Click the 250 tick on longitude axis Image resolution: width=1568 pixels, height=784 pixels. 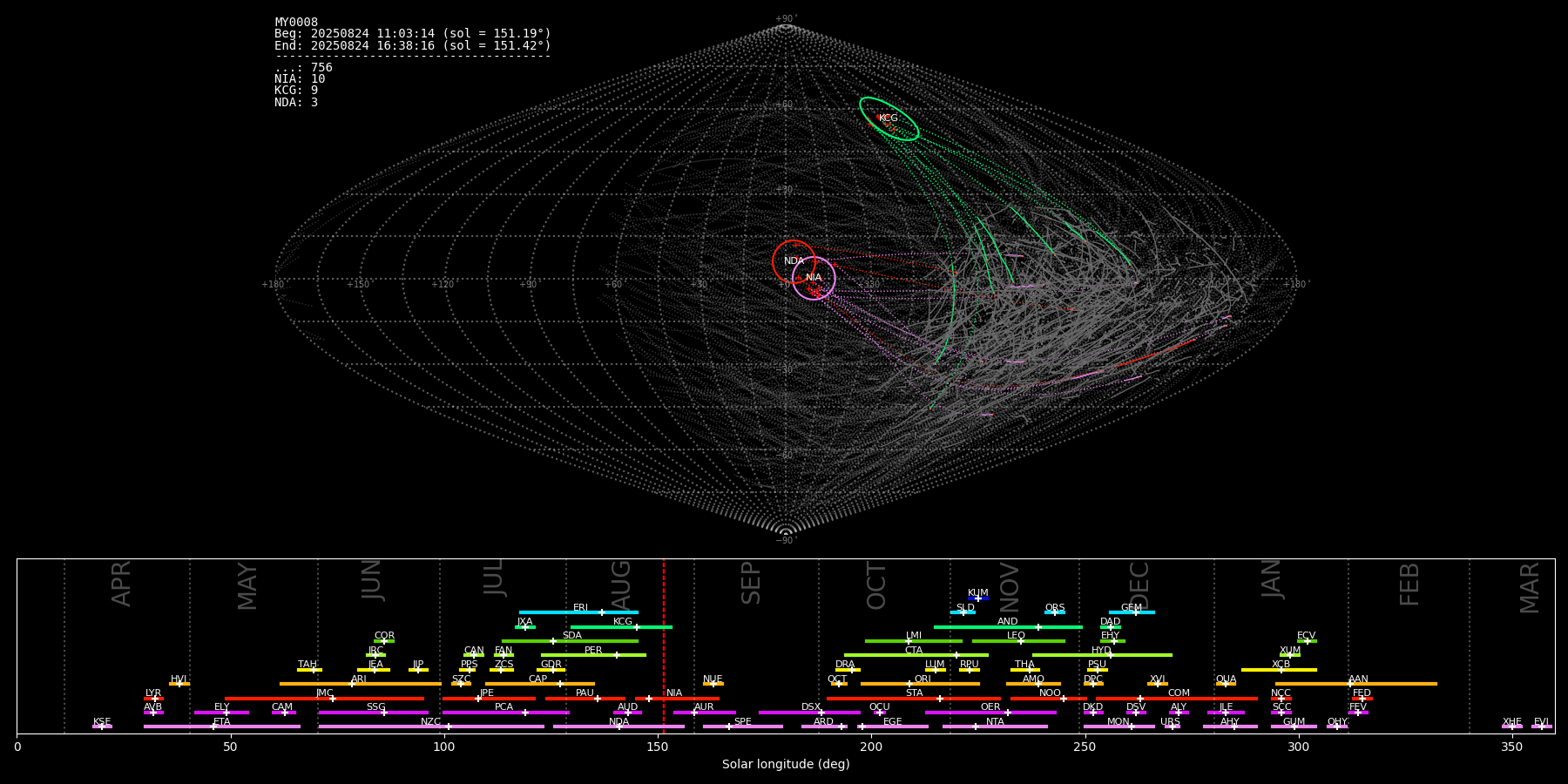(x=1085, y=747)
